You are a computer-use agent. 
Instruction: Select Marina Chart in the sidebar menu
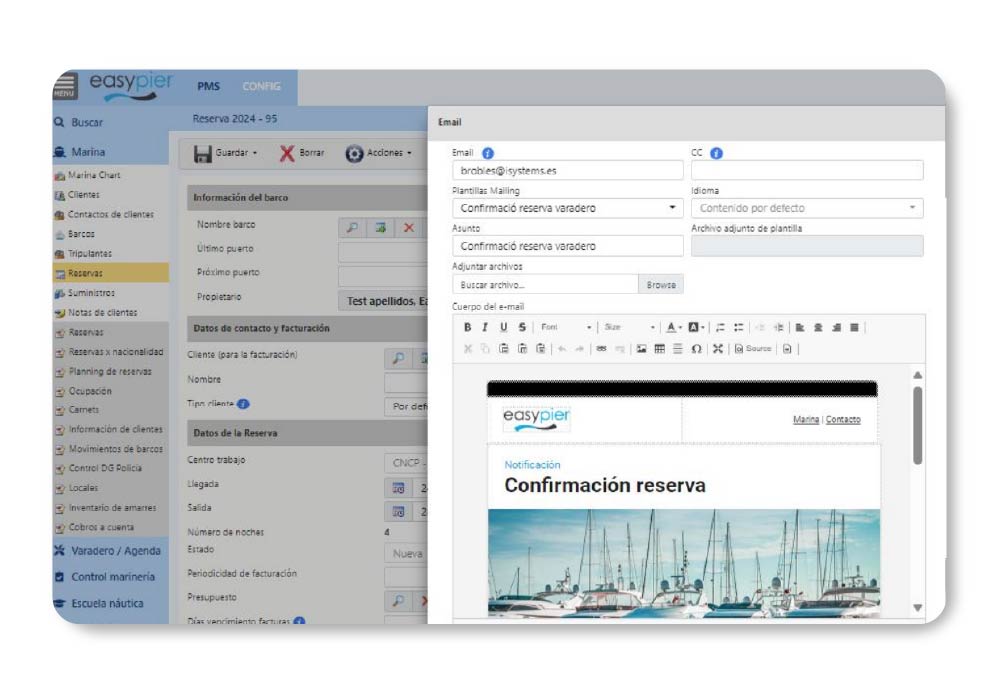(95, 175)
